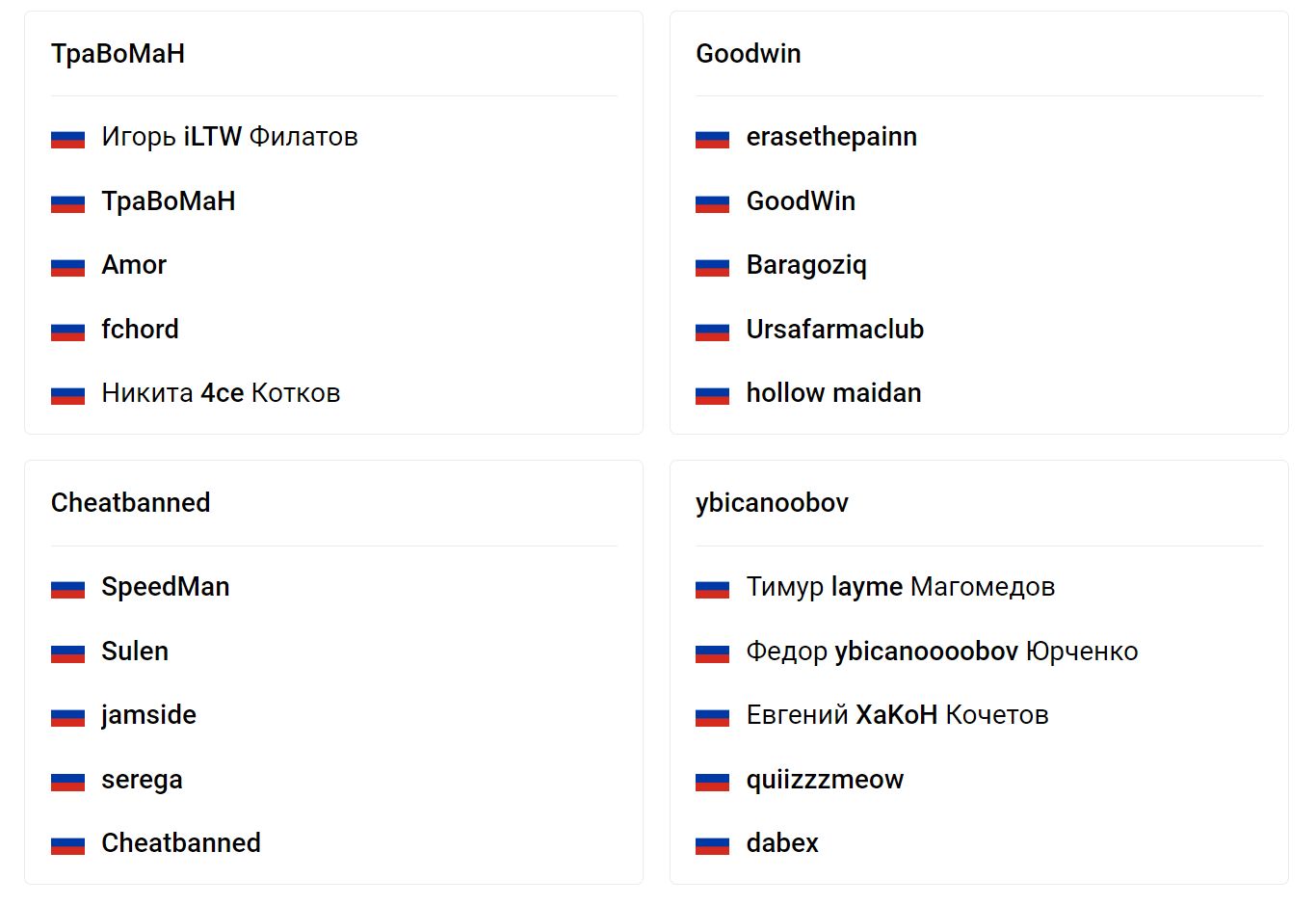Open the ТраВоМаН team heading
Screen dimensions: 1316x905
[118, 54]
